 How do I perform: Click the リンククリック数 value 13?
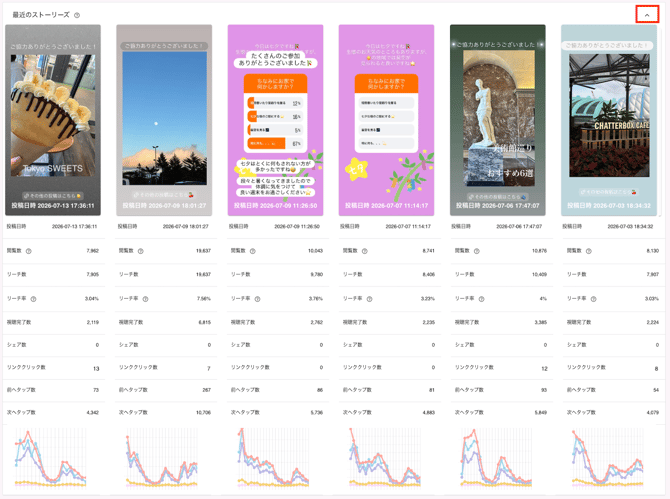pyautogui.click(x=96, y=369)
